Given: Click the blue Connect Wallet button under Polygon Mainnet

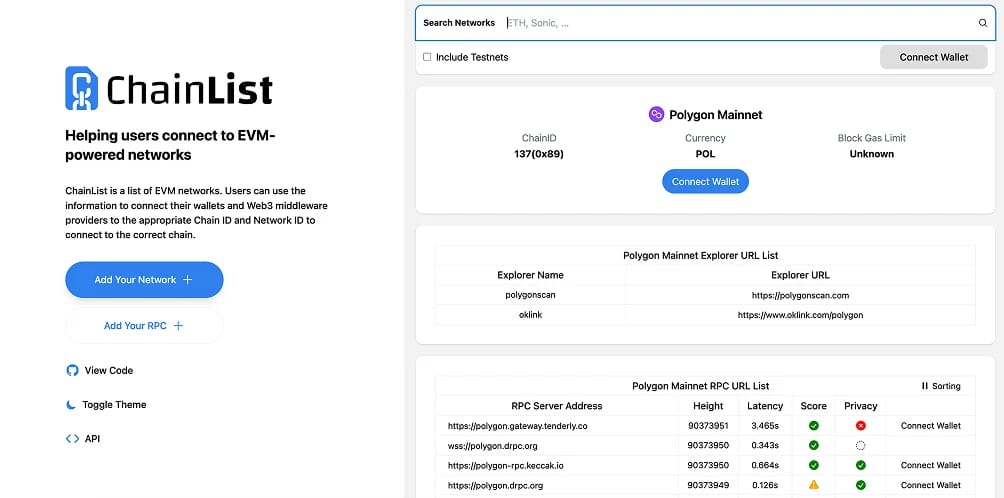Looking at the screenshot, I should [705, 182].
